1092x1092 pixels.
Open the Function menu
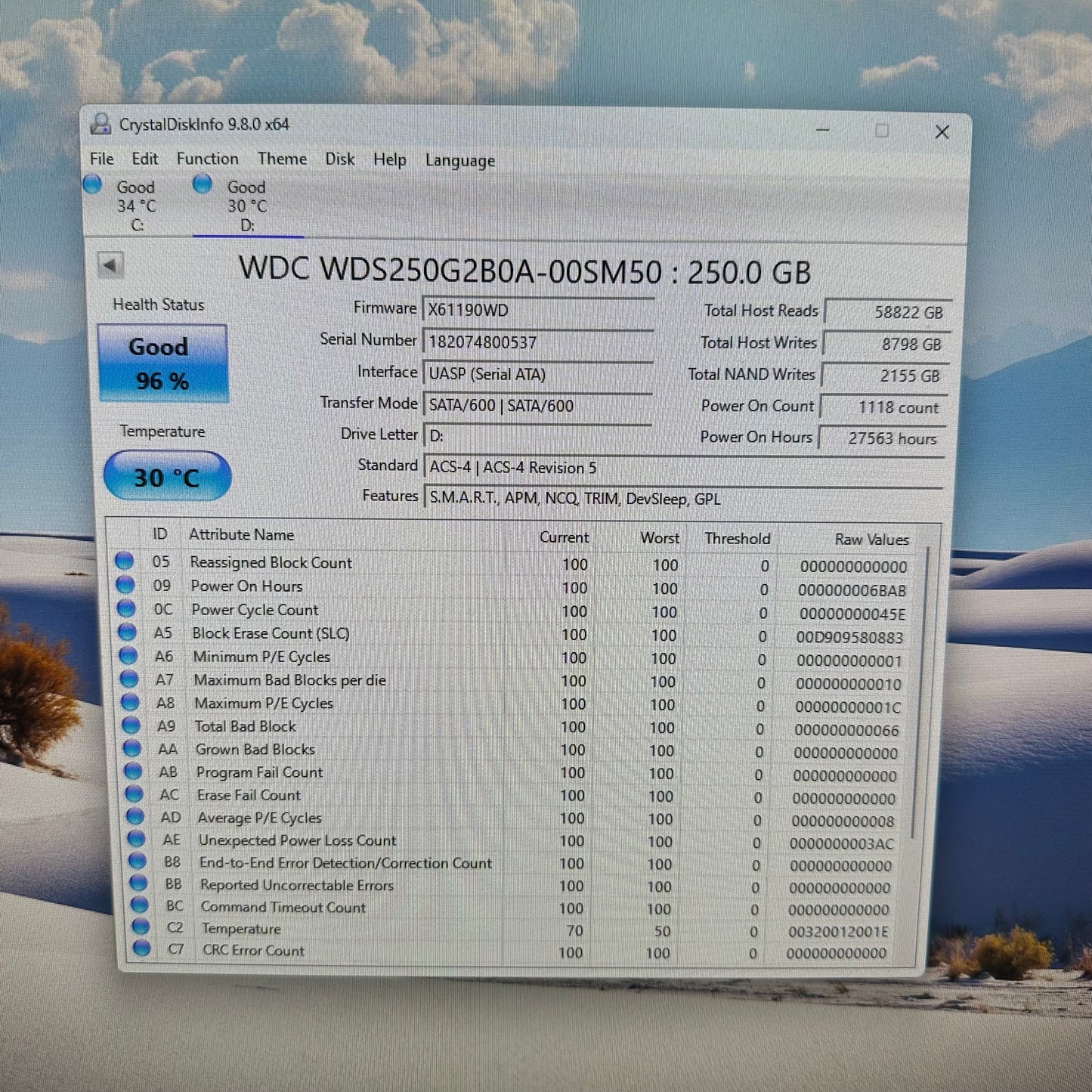(x=207, y=159)
